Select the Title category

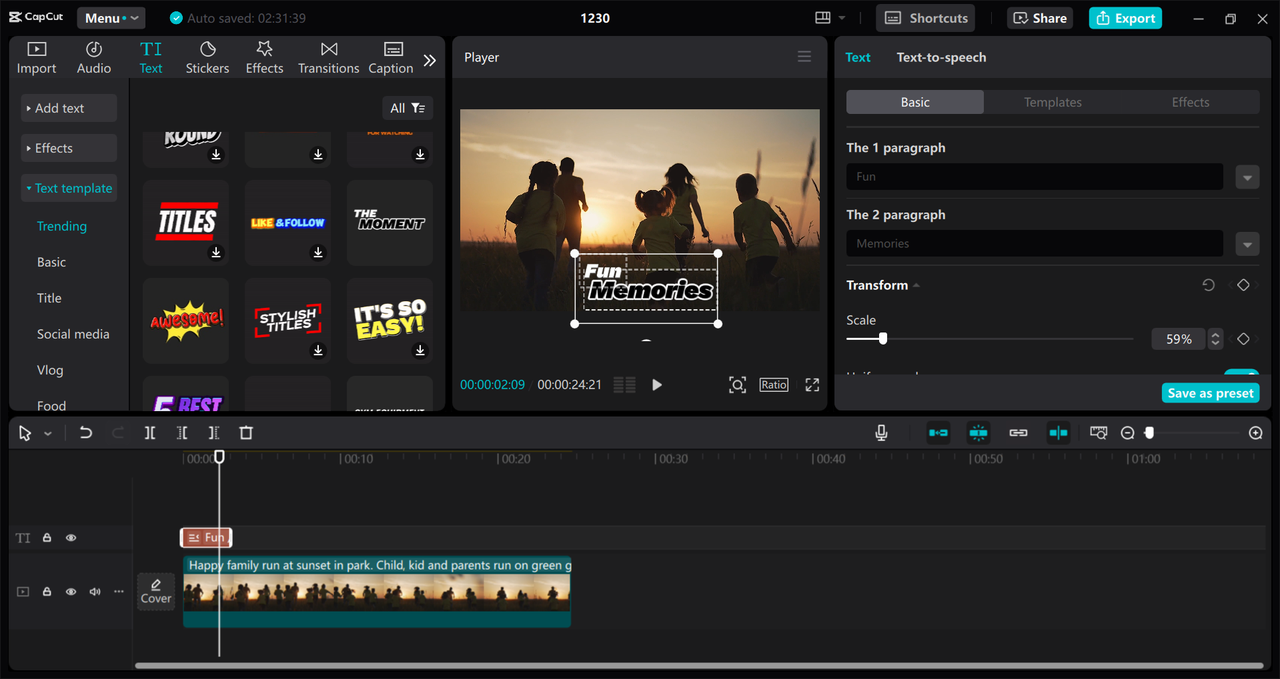[49, 298]
